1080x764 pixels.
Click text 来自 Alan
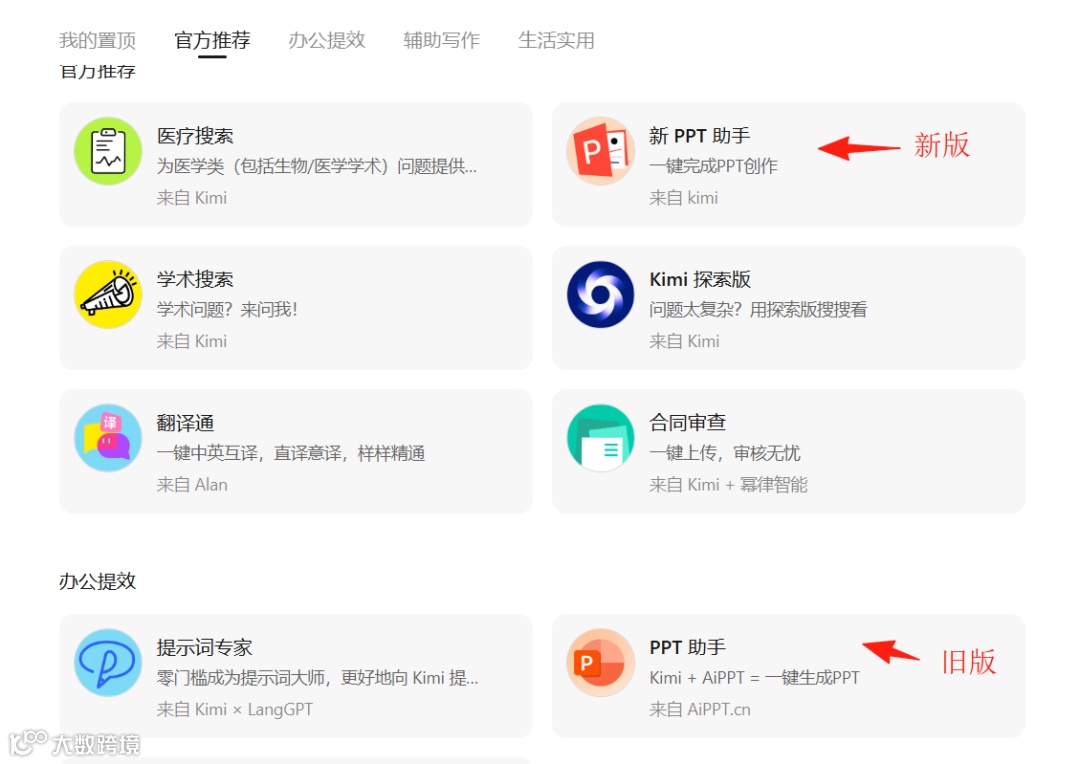coord(192,484)
